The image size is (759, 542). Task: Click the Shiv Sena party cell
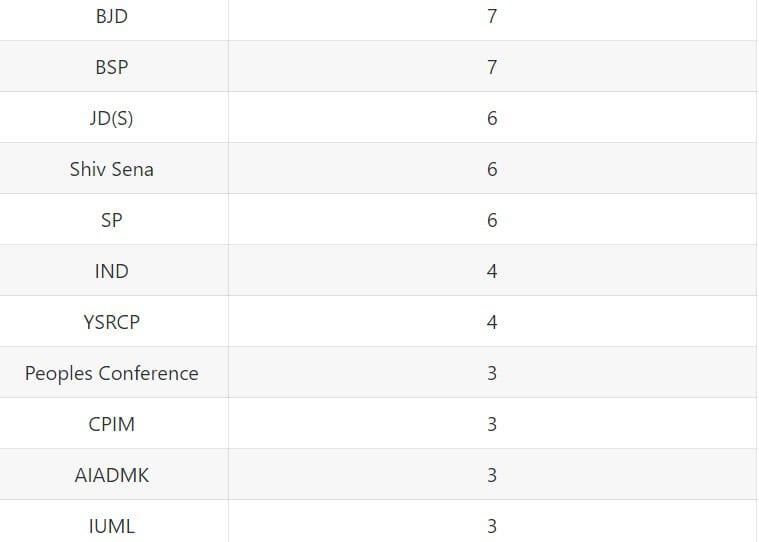point(112,169)
